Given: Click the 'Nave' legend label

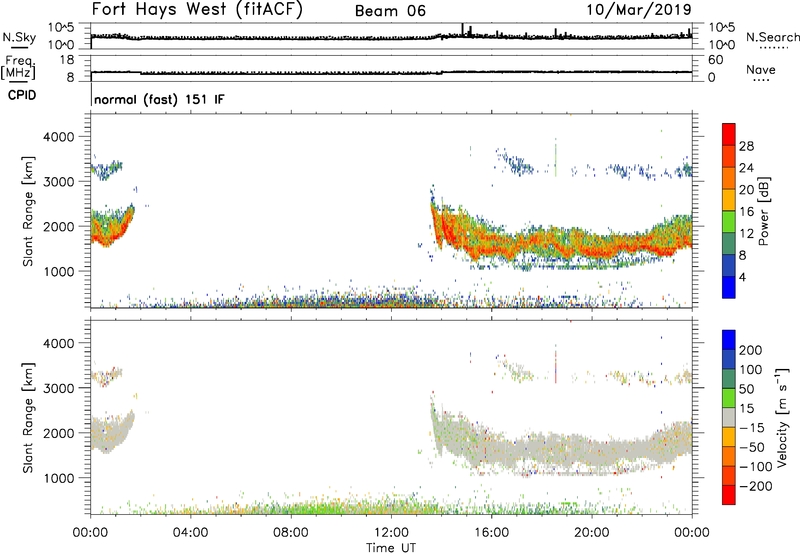Looking at the screenshot, I should click(x=761, y=70).
